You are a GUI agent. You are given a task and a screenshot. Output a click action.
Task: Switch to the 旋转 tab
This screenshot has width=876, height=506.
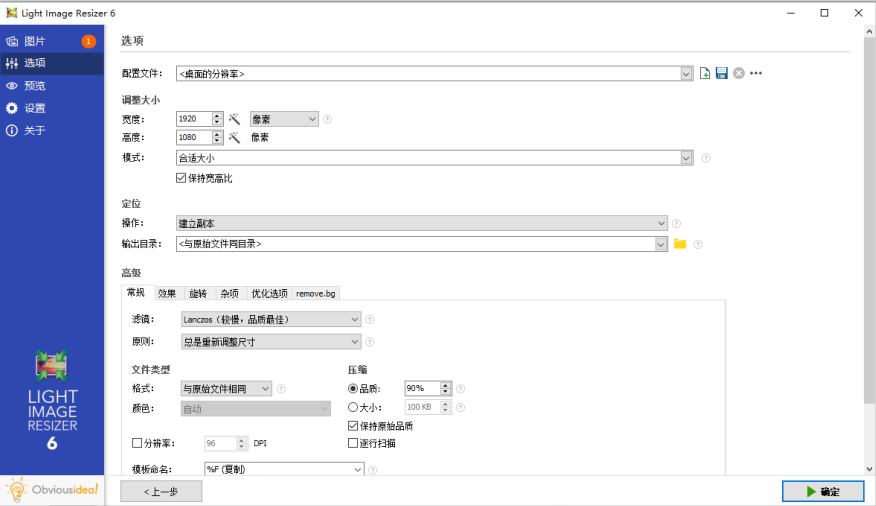(x=198, y=294)
